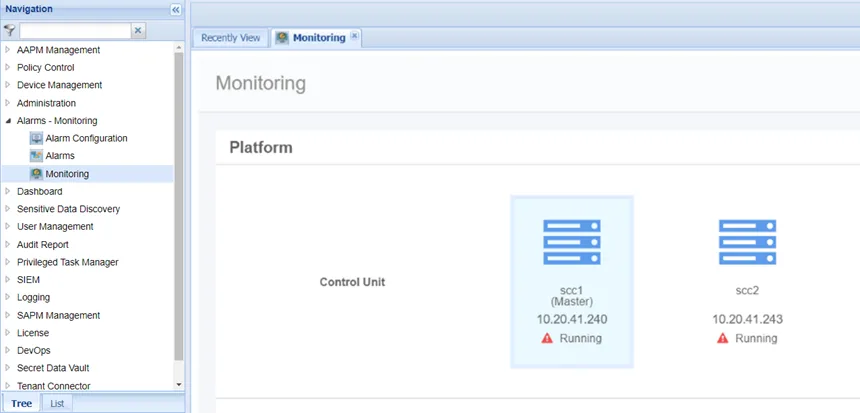Screen dimensions: 860x413
Task: Select SAPM Management label
Action: tap(59, 315)
